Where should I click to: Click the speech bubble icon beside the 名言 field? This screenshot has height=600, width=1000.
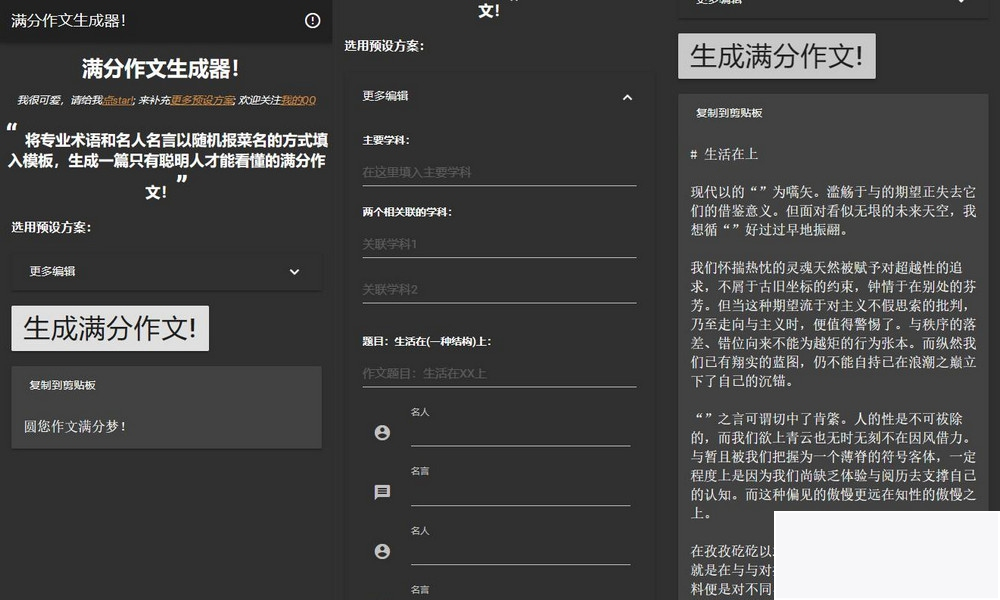point(382,492)
